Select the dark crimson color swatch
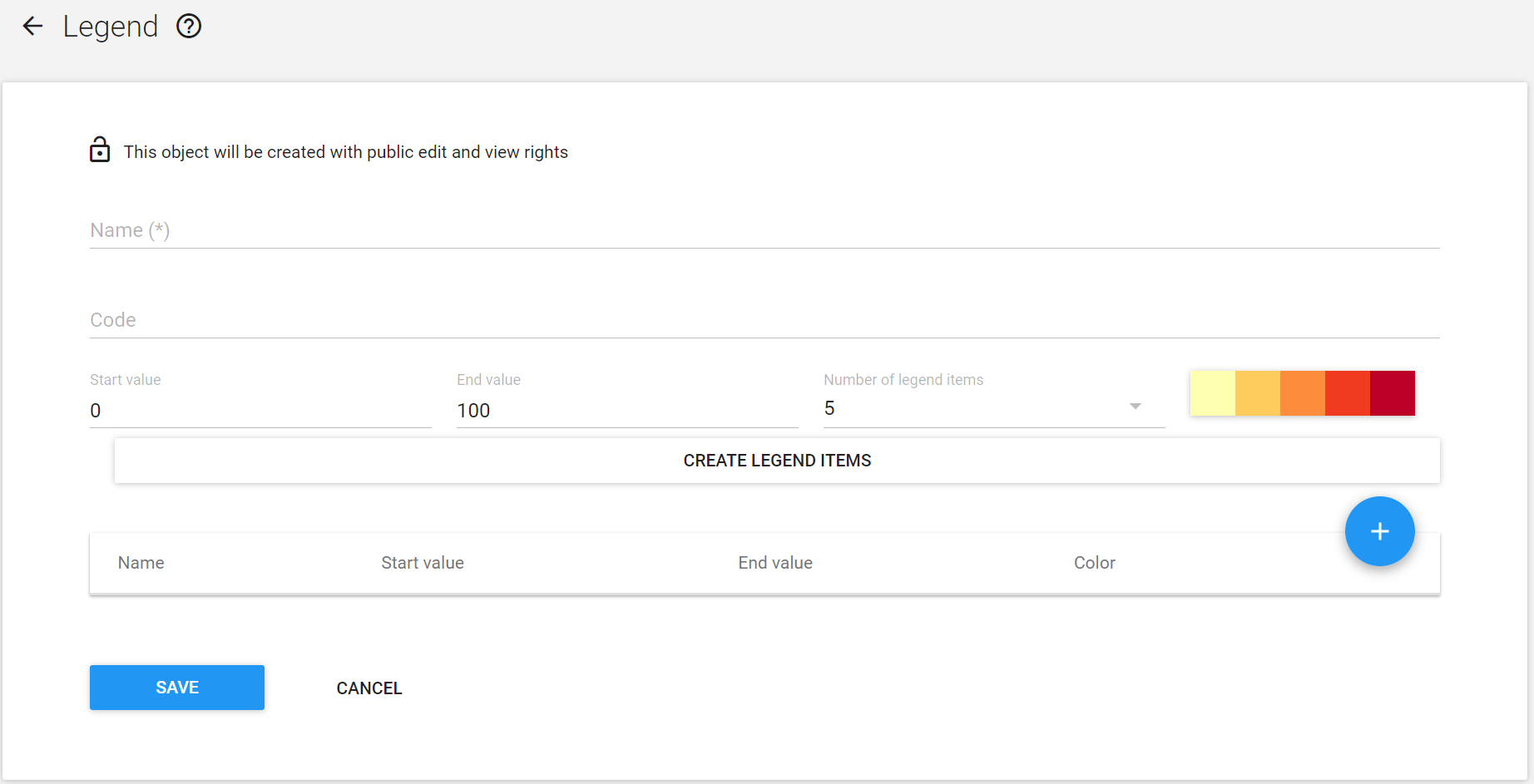This screenshot has height=784, width=1534. (x=1392, y=393)
